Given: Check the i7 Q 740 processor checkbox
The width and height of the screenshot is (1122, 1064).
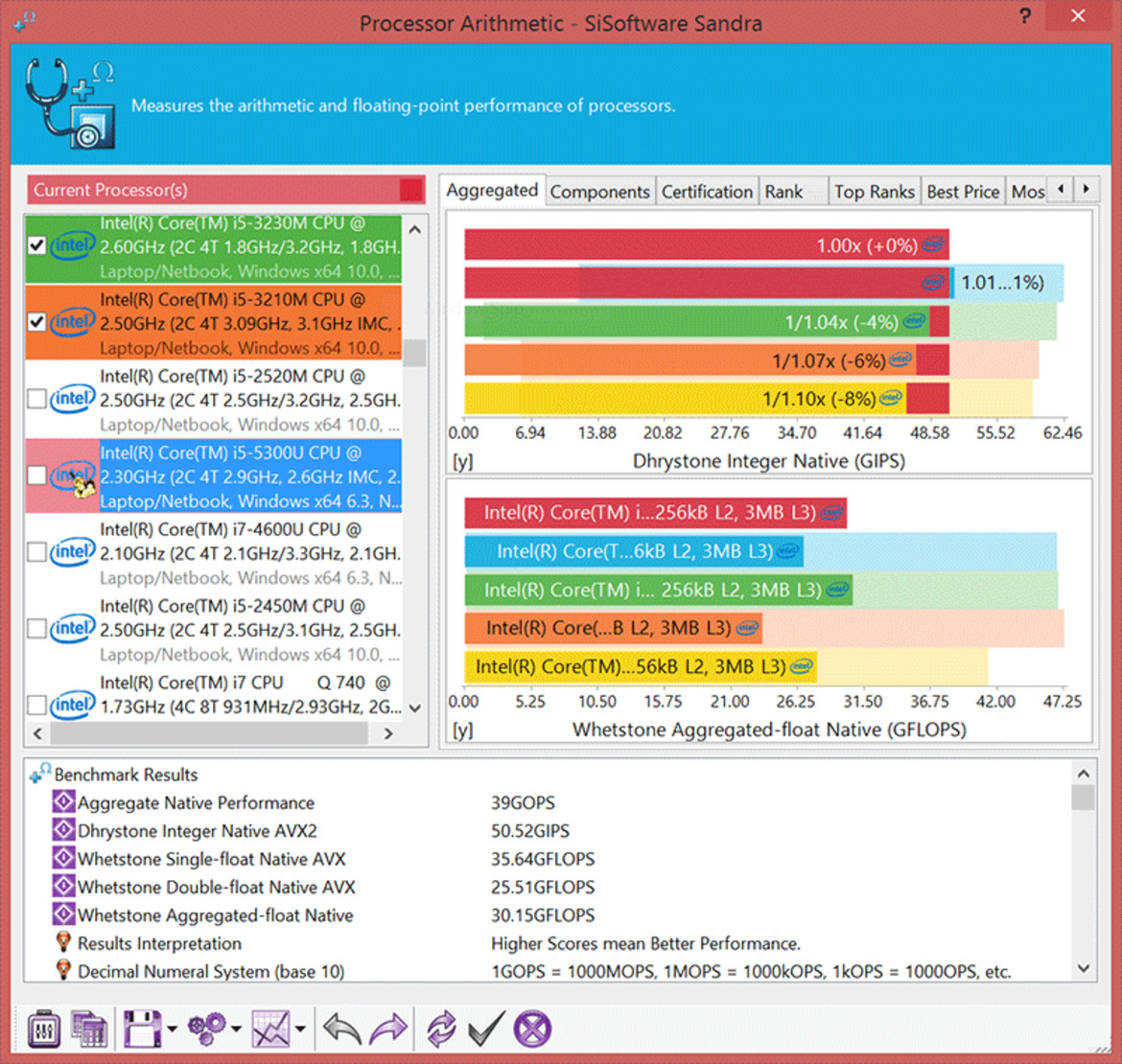Looking at the screenshot, I should click(36, 705).
